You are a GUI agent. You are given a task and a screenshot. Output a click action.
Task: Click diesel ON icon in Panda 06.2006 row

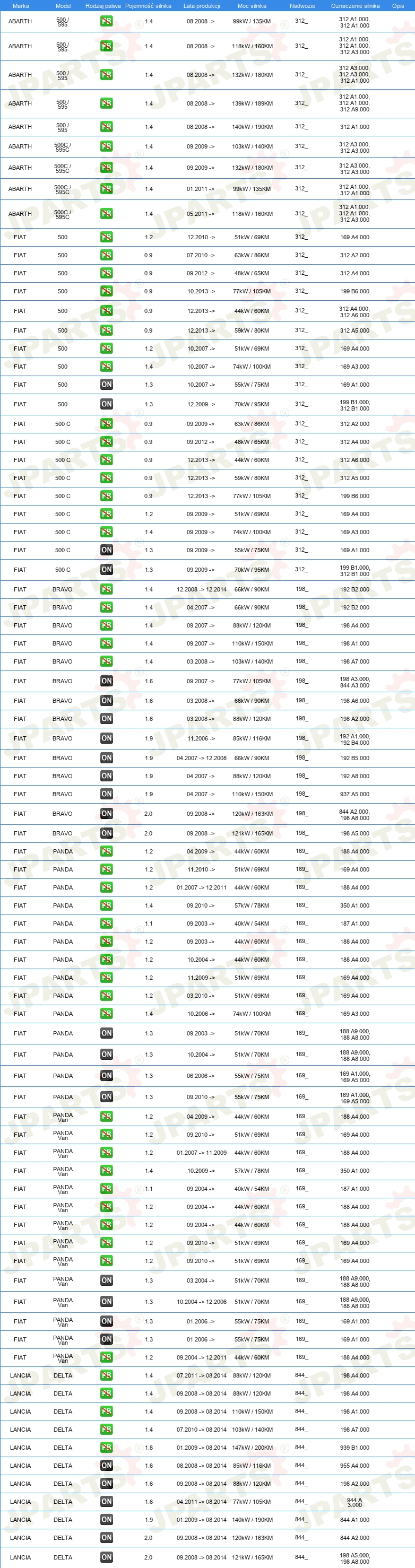(x=107, y=1076)
